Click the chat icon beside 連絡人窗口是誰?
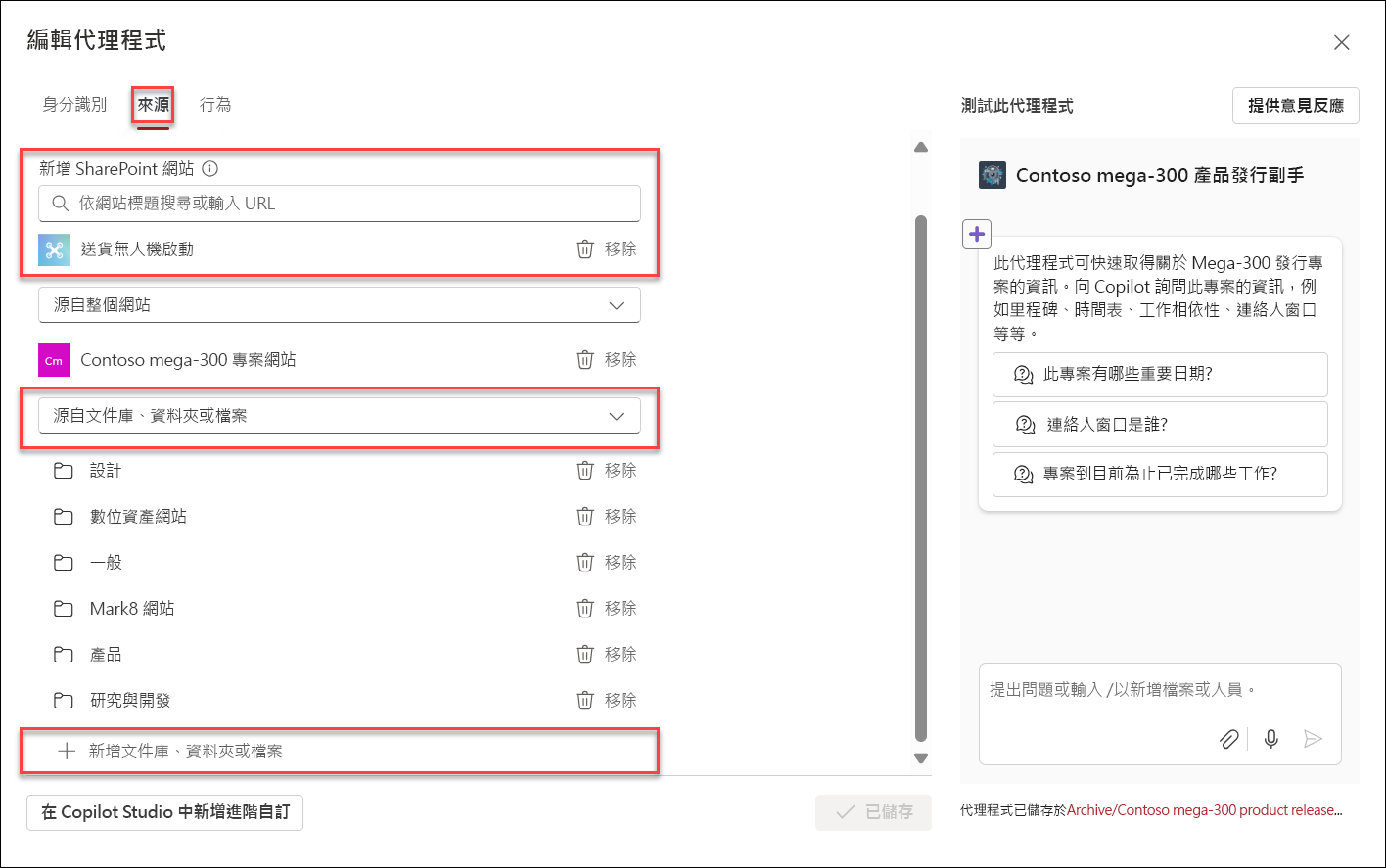 pyautogui.click(x=1026, y=425)
